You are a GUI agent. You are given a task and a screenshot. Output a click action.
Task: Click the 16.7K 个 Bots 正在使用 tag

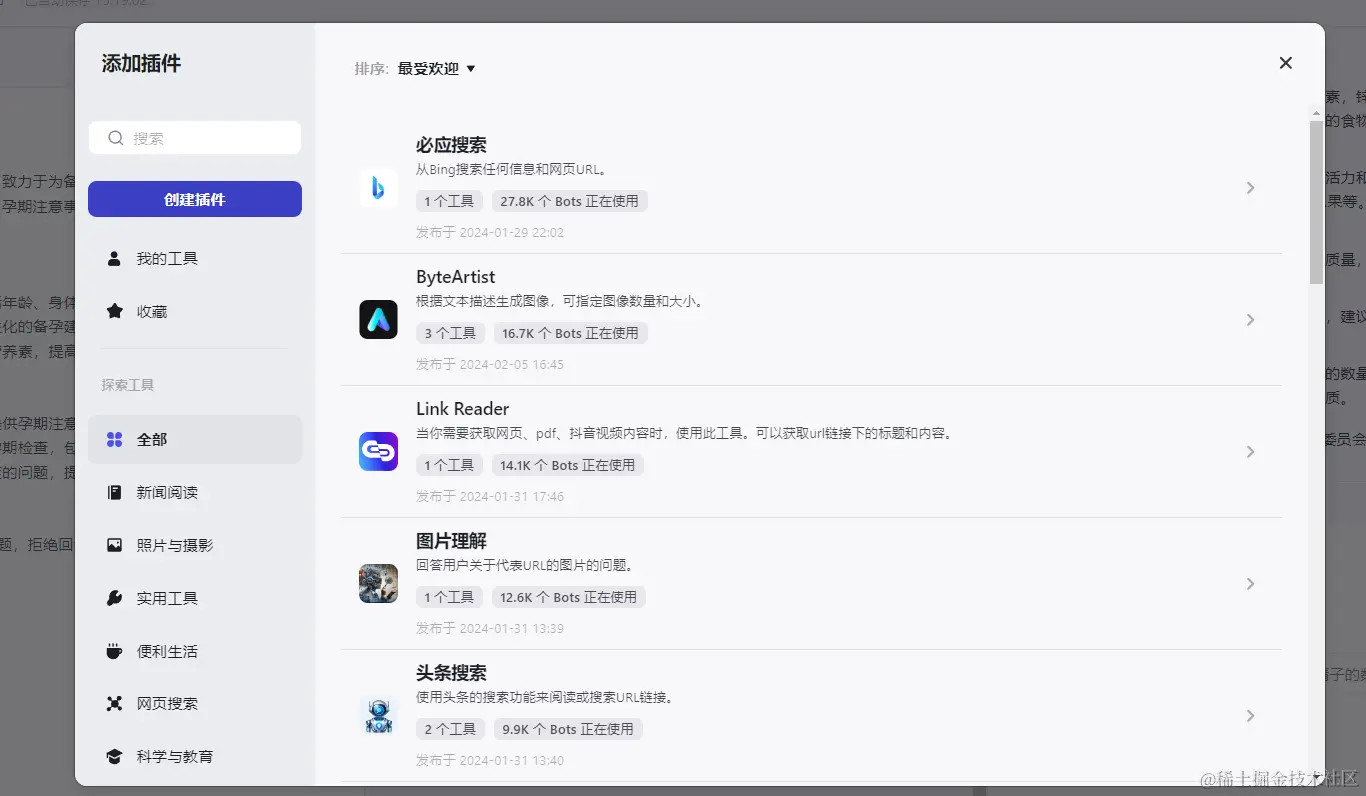[571, 333]
